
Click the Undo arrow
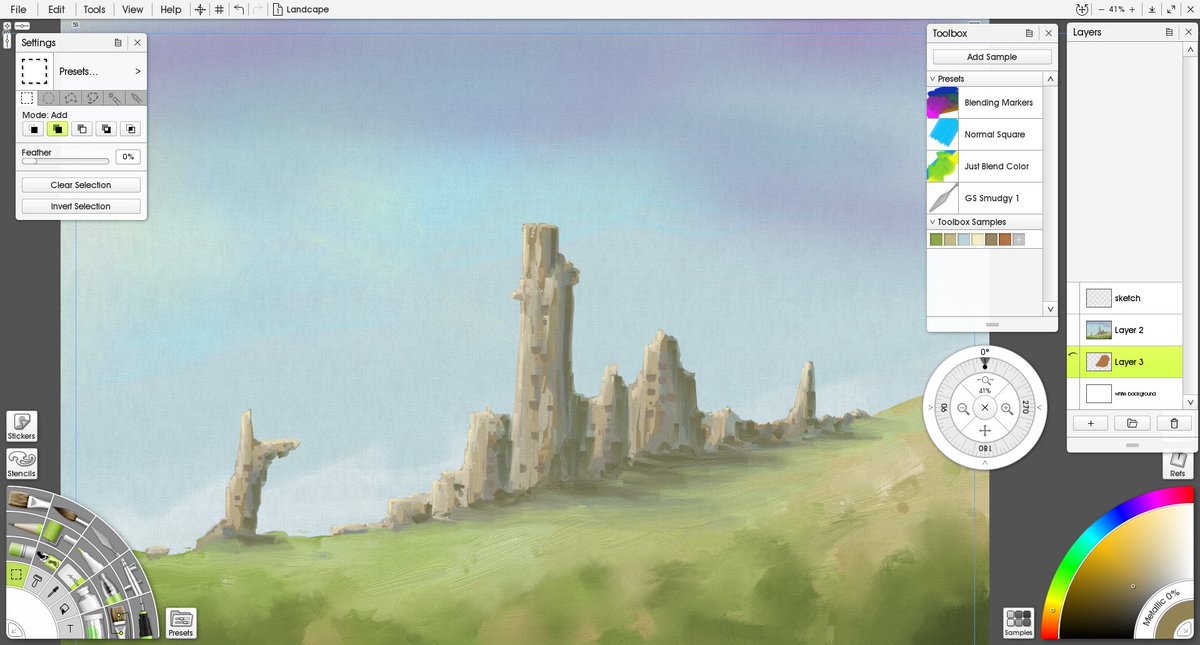pyautogui.click(x=238, y=9)
